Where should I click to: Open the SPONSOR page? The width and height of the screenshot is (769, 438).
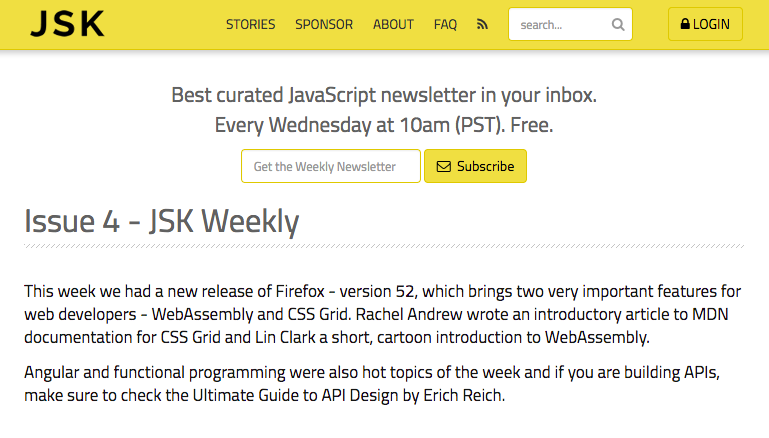point(324,25)
